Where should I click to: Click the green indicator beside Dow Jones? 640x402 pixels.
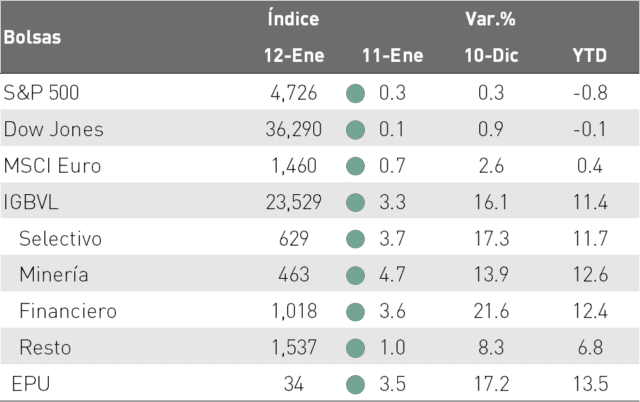pos(355,130)
